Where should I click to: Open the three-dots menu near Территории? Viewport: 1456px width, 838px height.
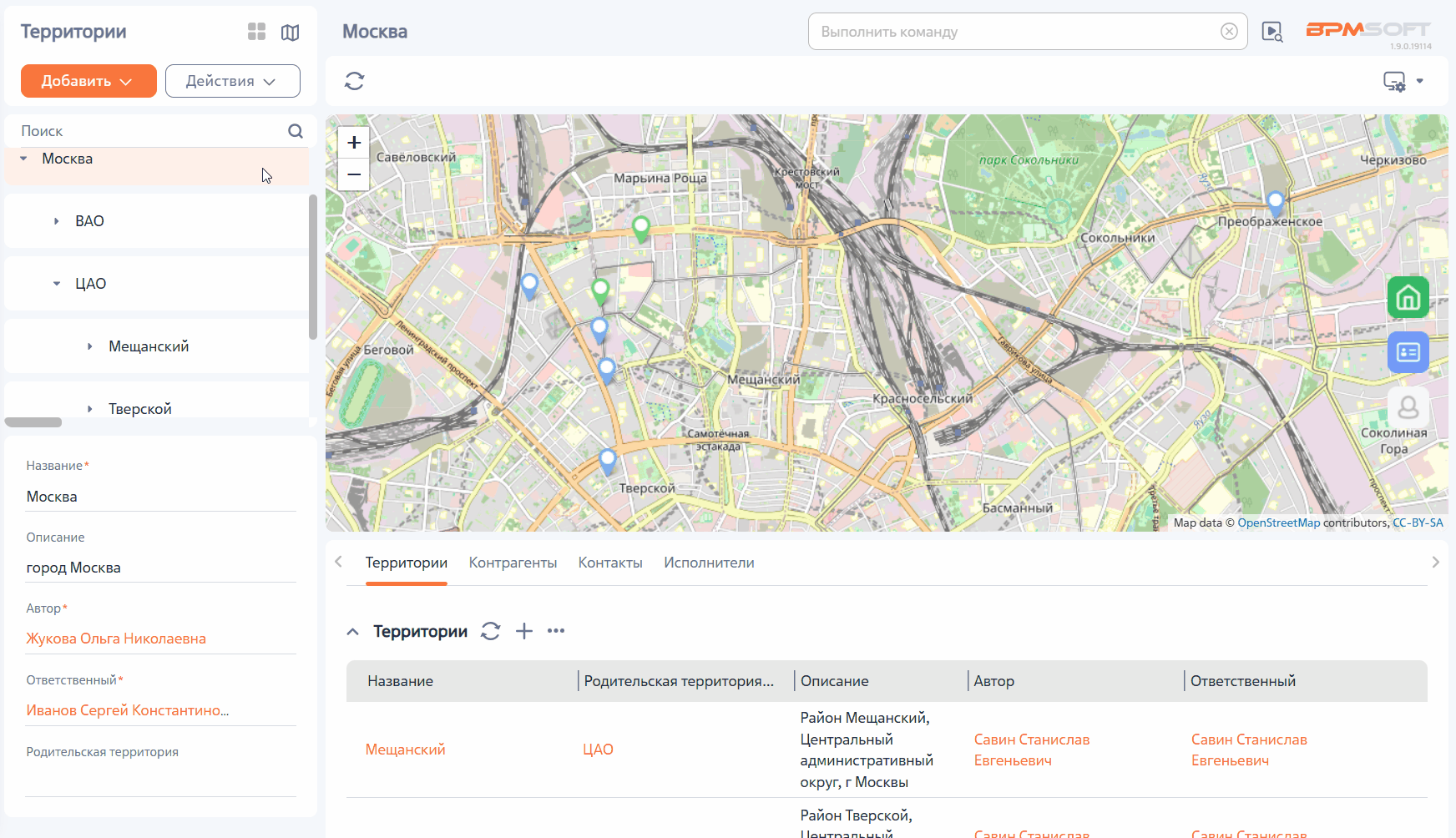(x=556, y=631)
